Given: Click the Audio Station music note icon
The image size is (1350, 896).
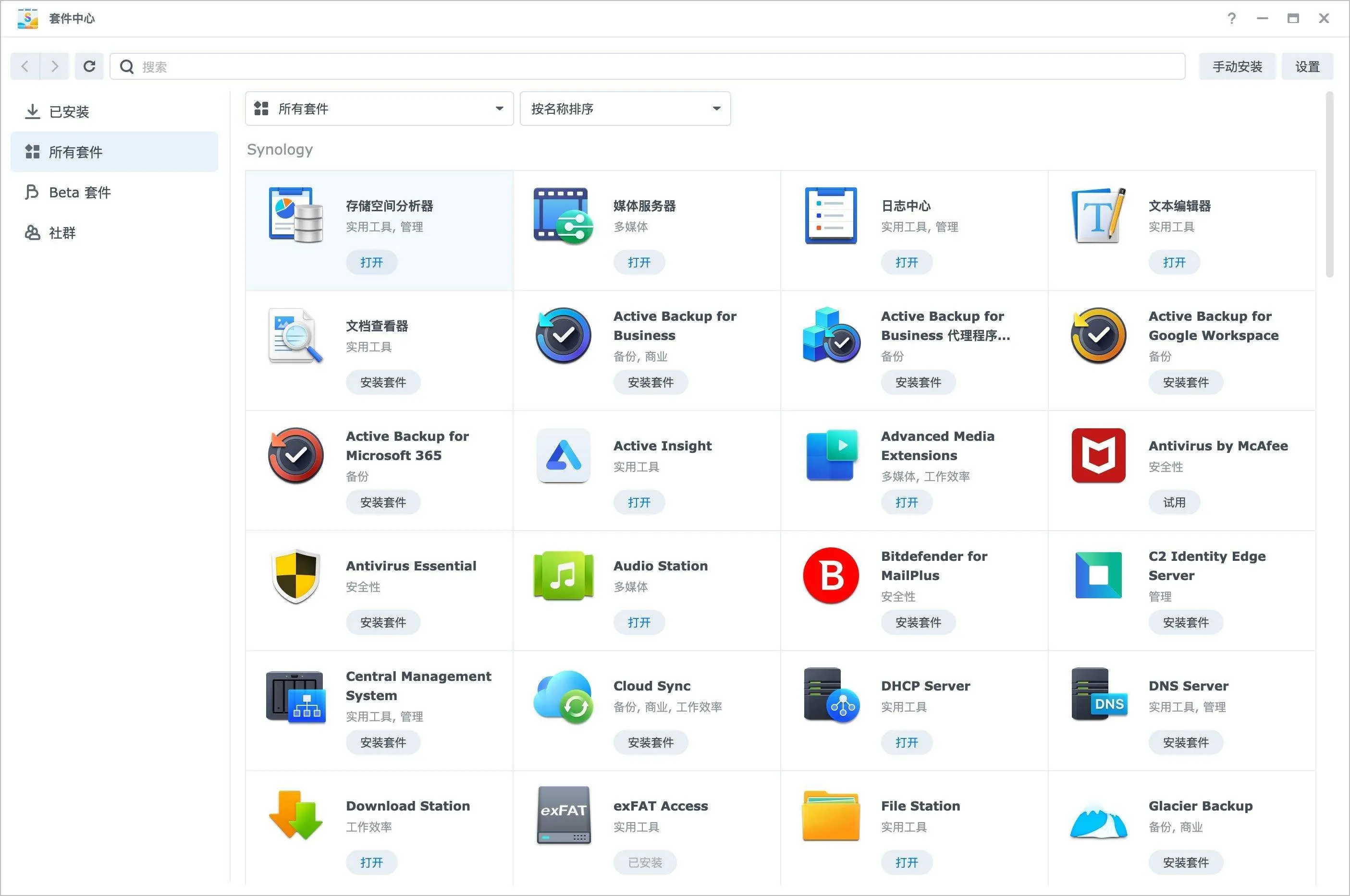Looking at the screenshot, I should click(563, 575).
